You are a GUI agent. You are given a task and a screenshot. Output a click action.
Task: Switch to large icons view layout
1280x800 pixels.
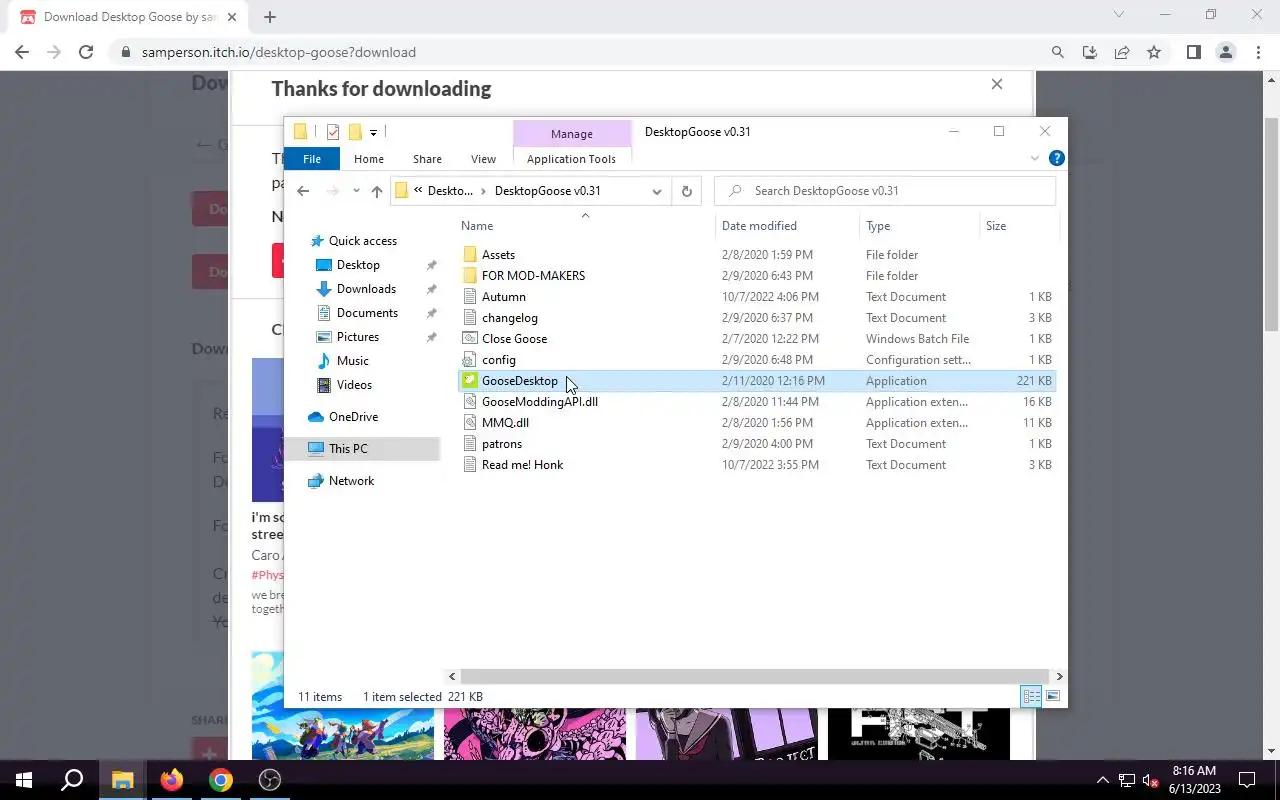tap(1052, 696)
